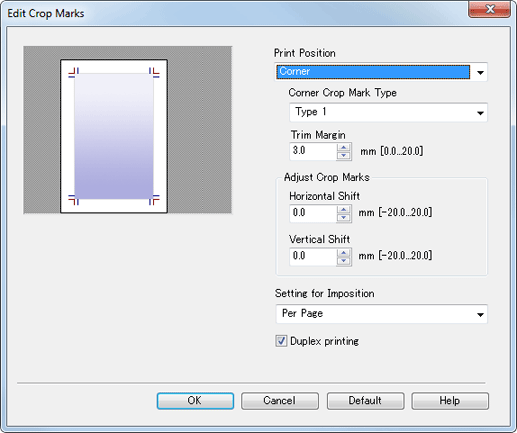Increase Horizontal Shift with up arrow
This screenshot has width=517, height=433.
pos(344,210)
